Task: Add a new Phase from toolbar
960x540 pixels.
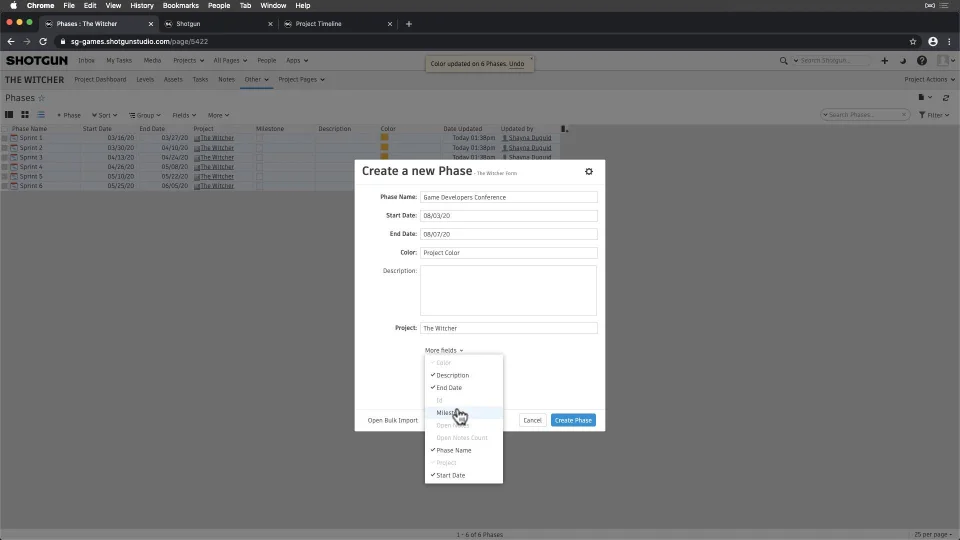Action: pos(69,115)
